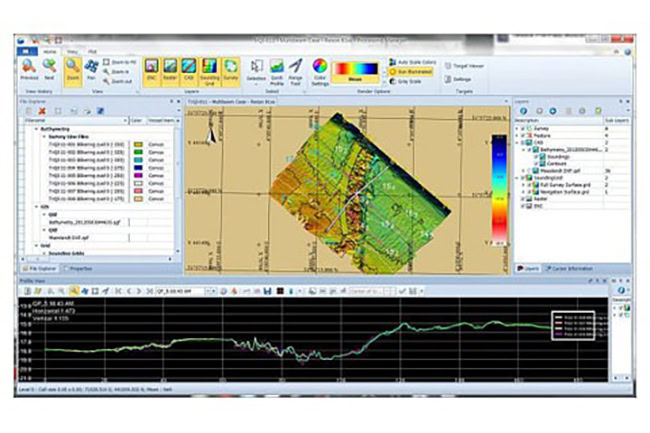Click the black square icon in Profile toolbar
650x433 pixels.
click(x=280, y=291)
